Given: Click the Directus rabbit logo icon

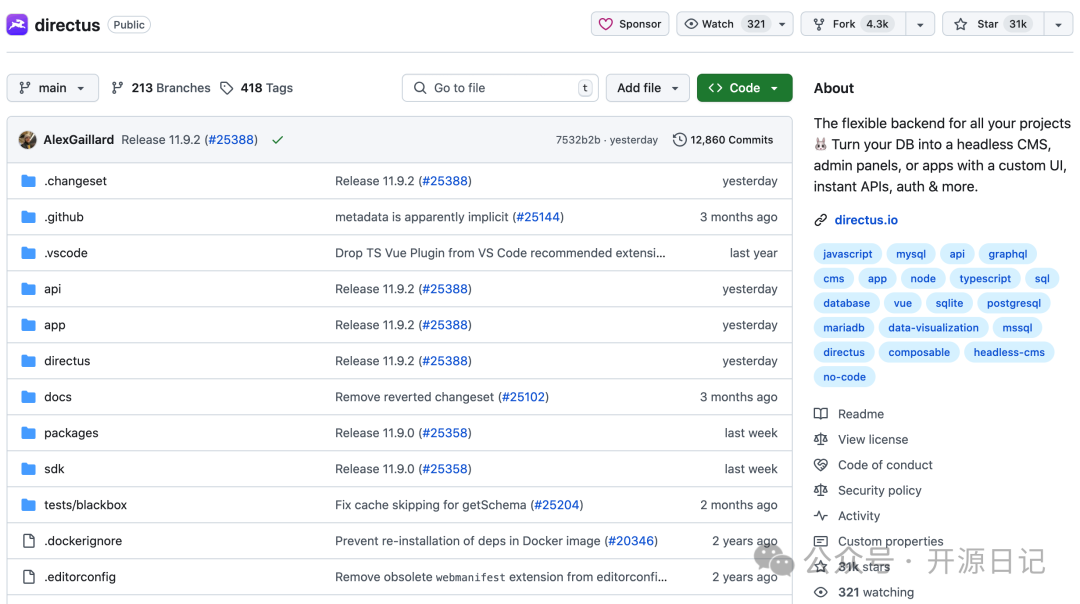Looking at the screenshot, I should click(x=17, y=25).
